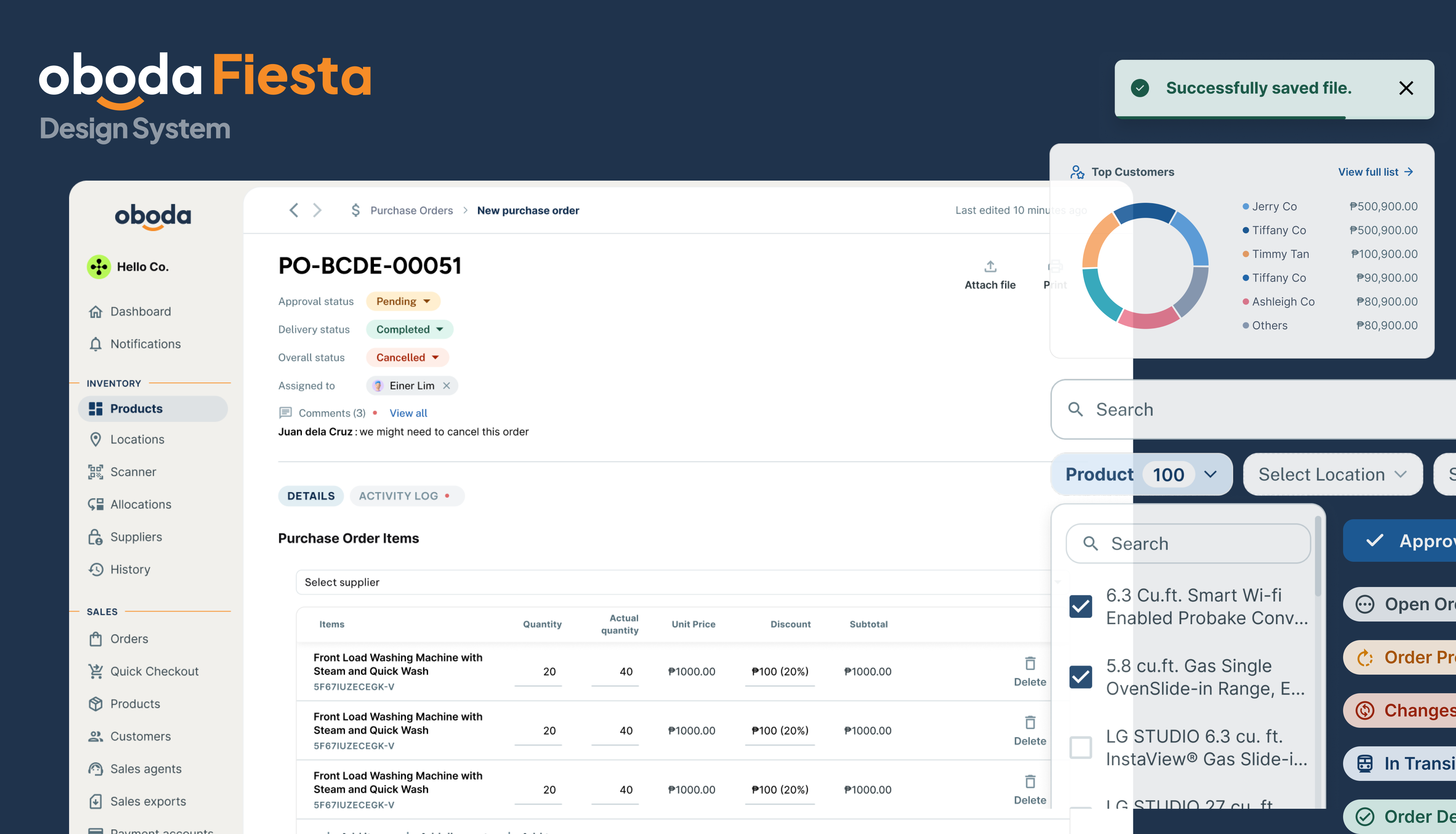Click the orange Order Processing status chip
Screen dimensions: 1456x834
(x=1399, y=658)
